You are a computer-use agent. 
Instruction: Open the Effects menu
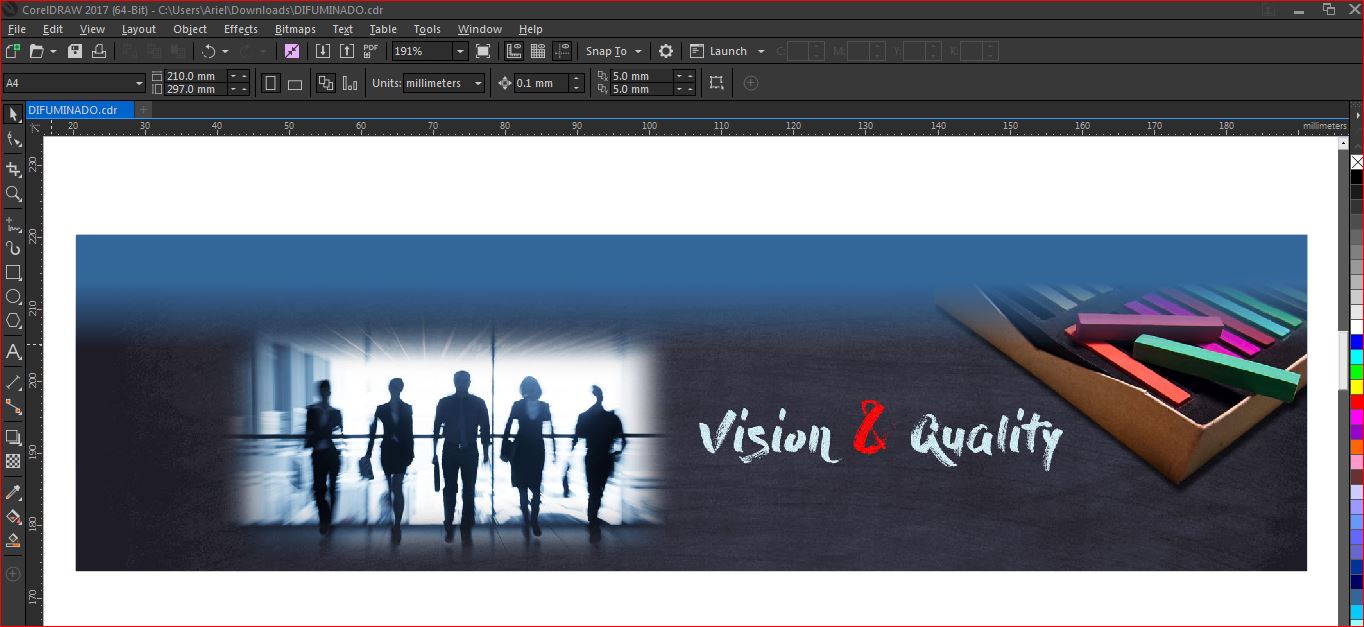click(240, 29)
